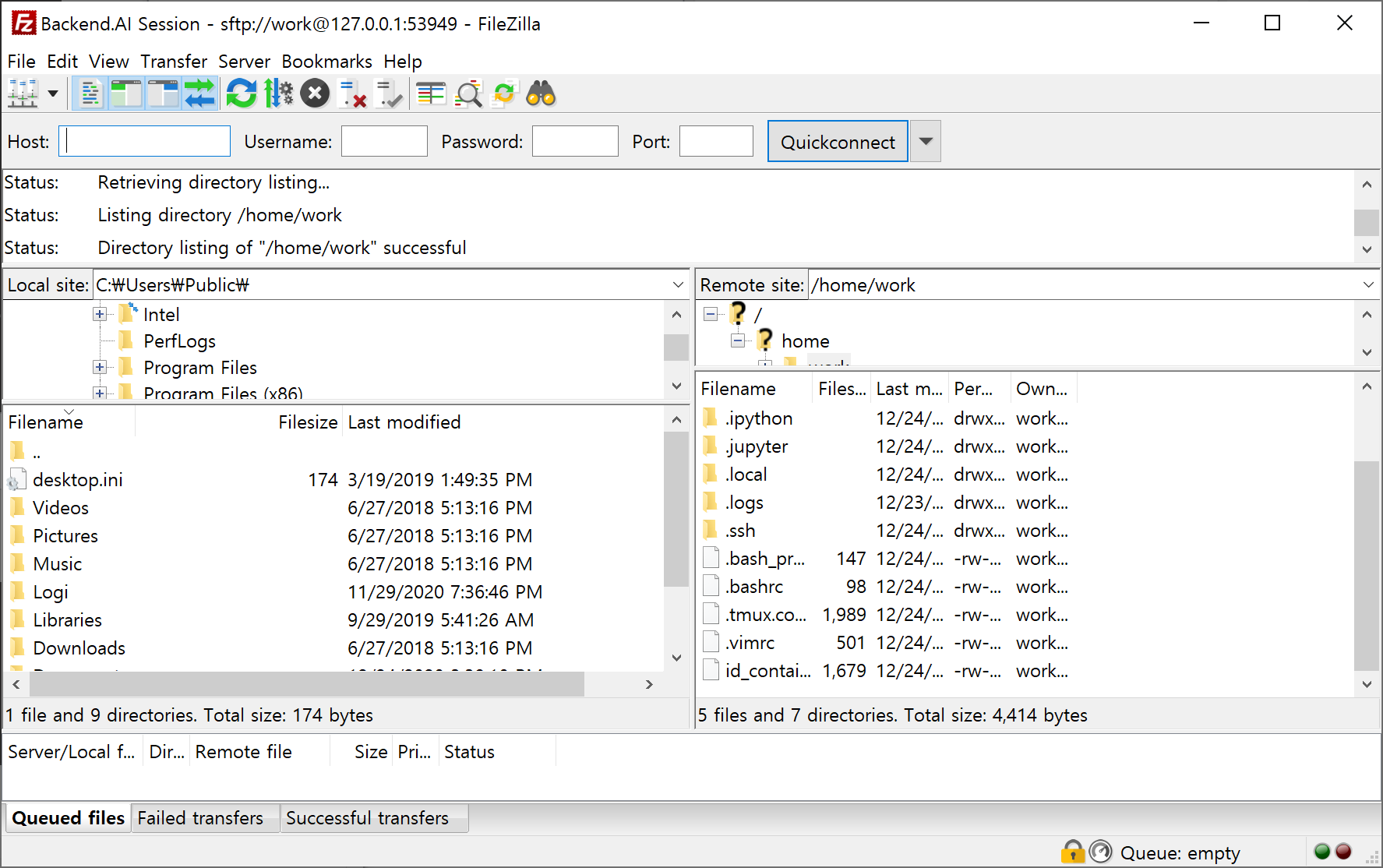Image resolution: width=1383 pixels, height=868 pixels.
Task: Open the Help menu
Action: (x=403, y=62)
